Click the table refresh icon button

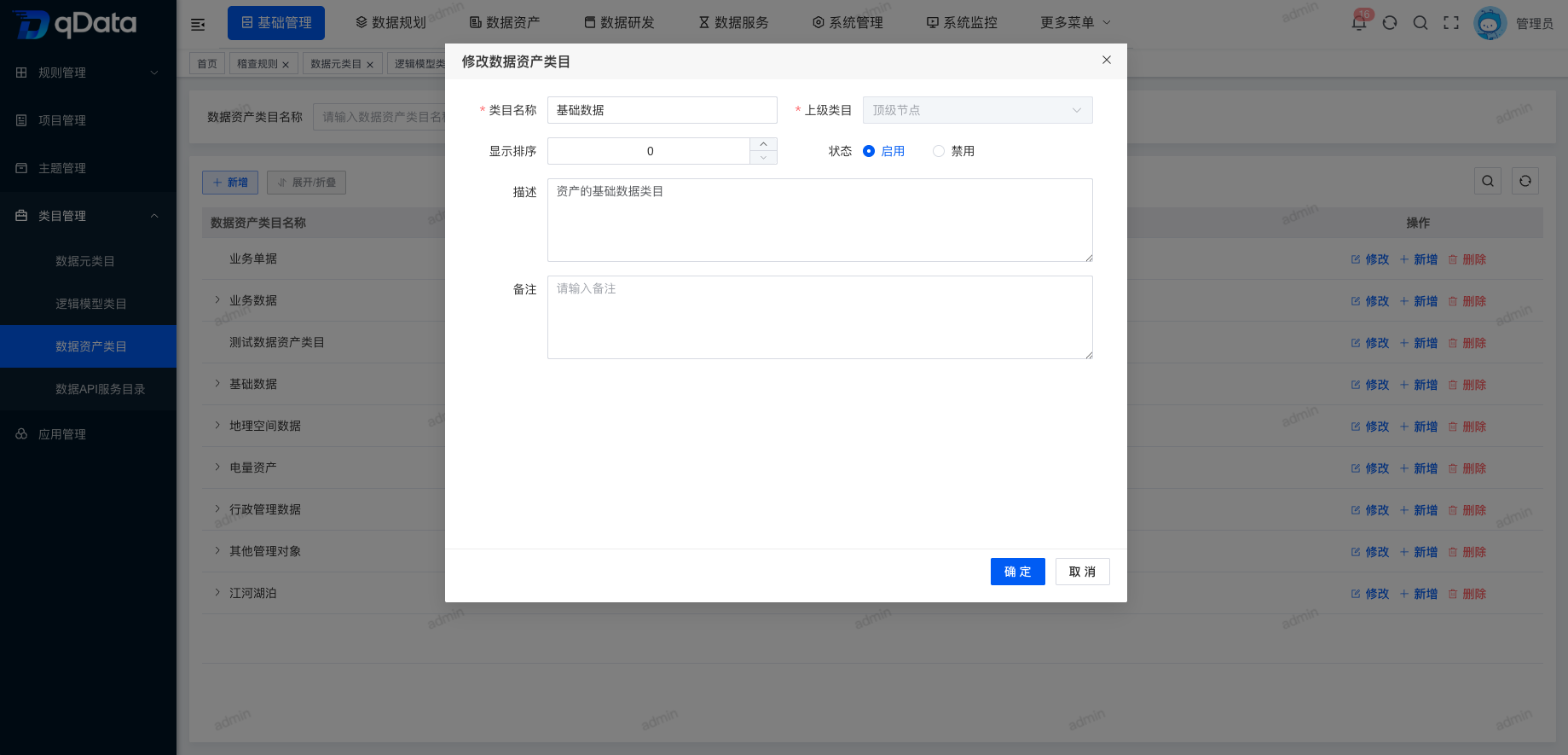[1525, 181]
